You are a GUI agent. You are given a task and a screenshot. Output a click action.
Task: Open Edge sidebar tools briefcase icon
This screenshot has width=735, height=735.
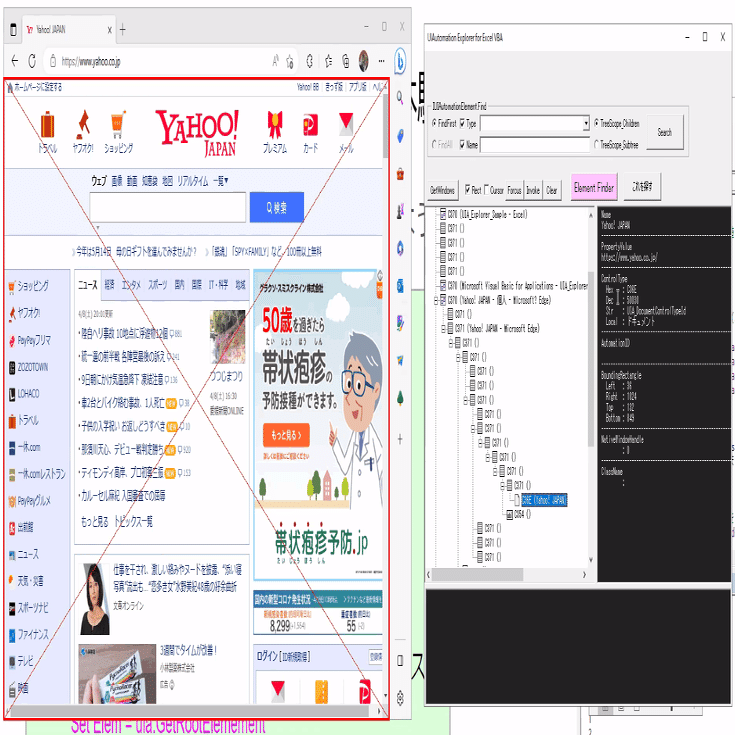click(400, 174)
